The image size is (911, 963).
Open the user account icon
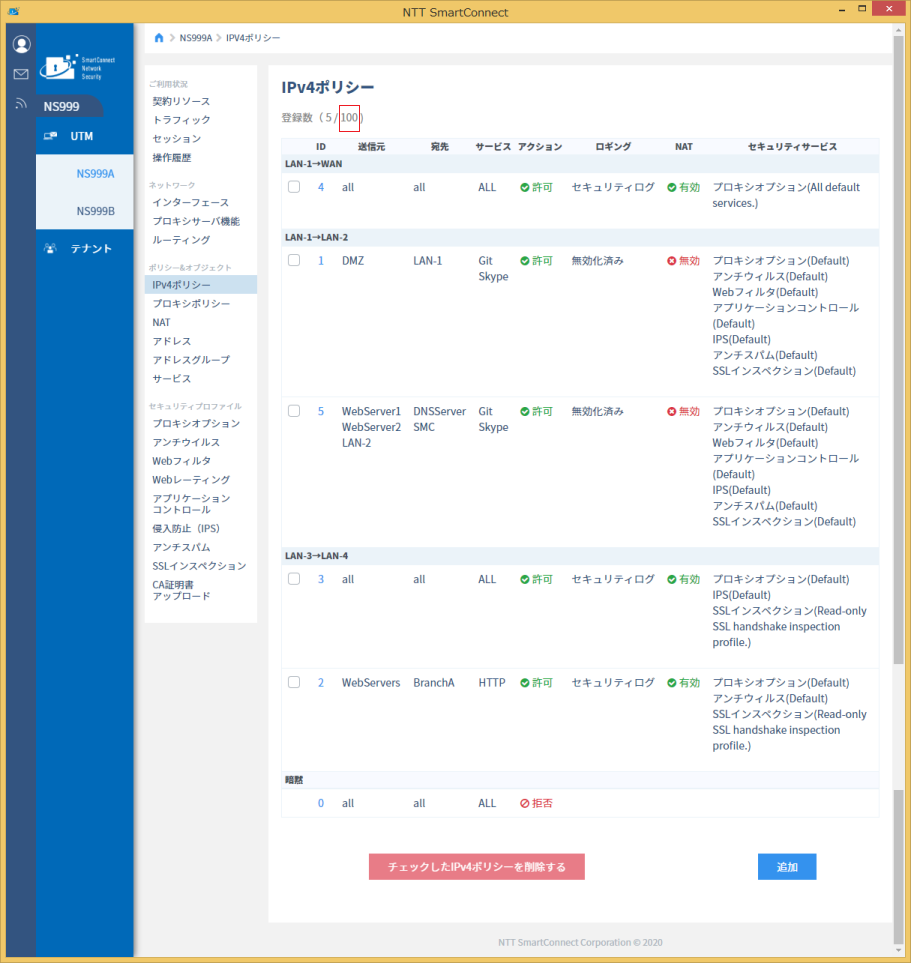click(x=22, y=44)
